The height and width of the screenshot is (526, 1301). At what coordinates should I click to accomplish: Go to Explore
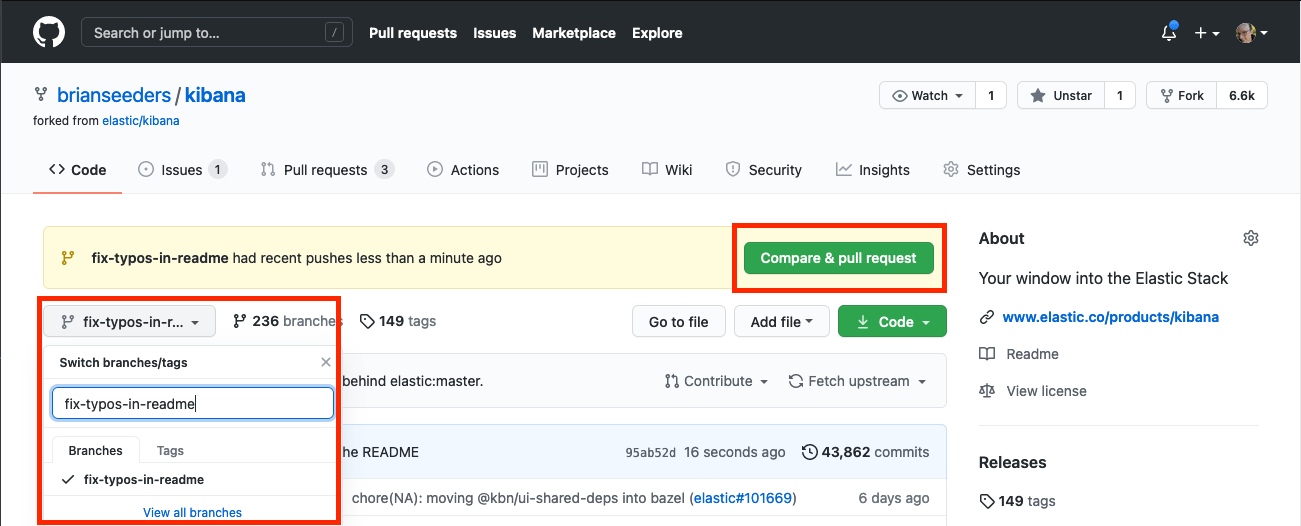coord(657,33)
